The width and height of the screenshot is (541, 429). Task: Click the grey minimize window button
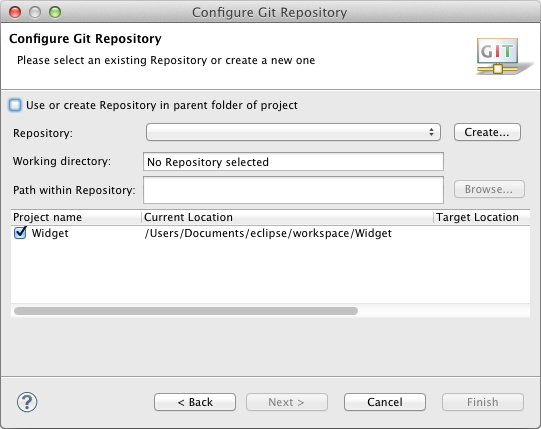[35, 12]
